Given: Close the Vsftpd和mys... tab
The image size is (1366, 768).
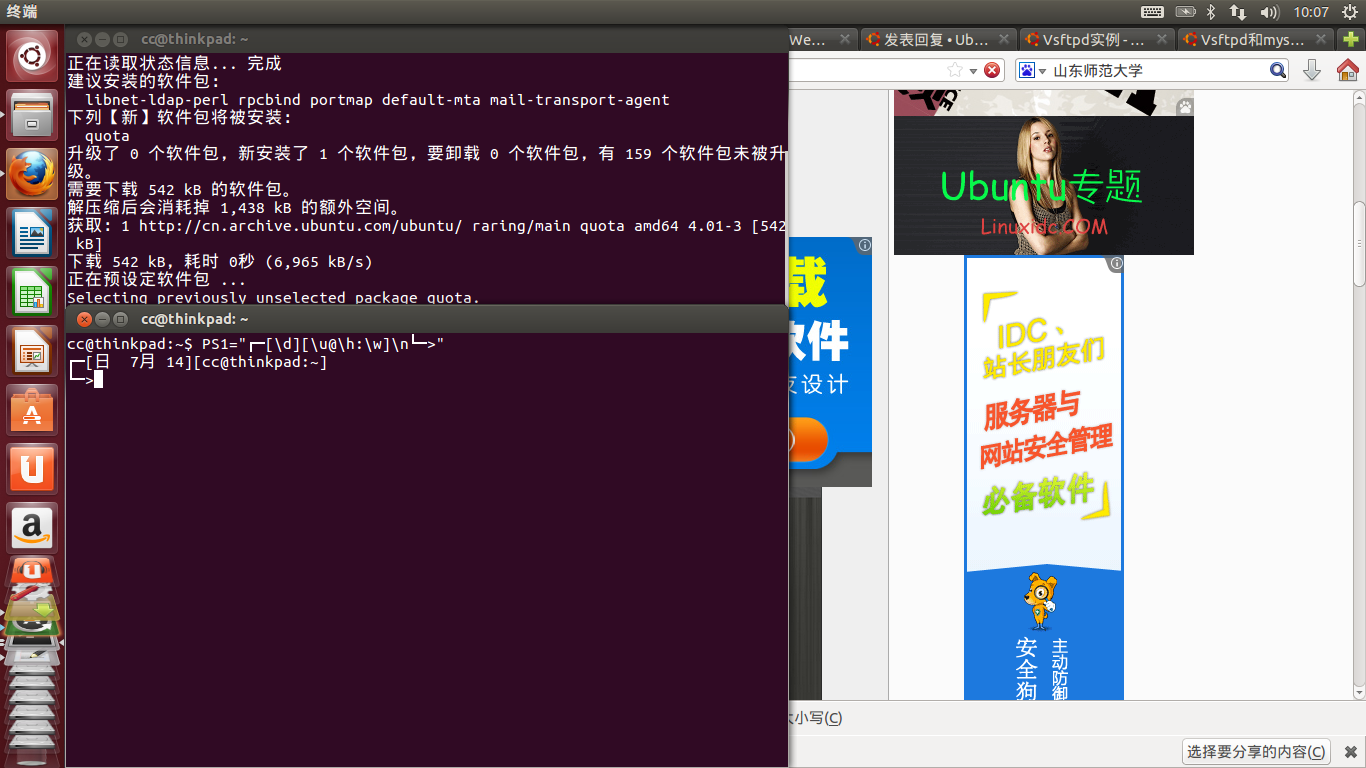Looking at the screenshot, I should (x=1320, y=40).
